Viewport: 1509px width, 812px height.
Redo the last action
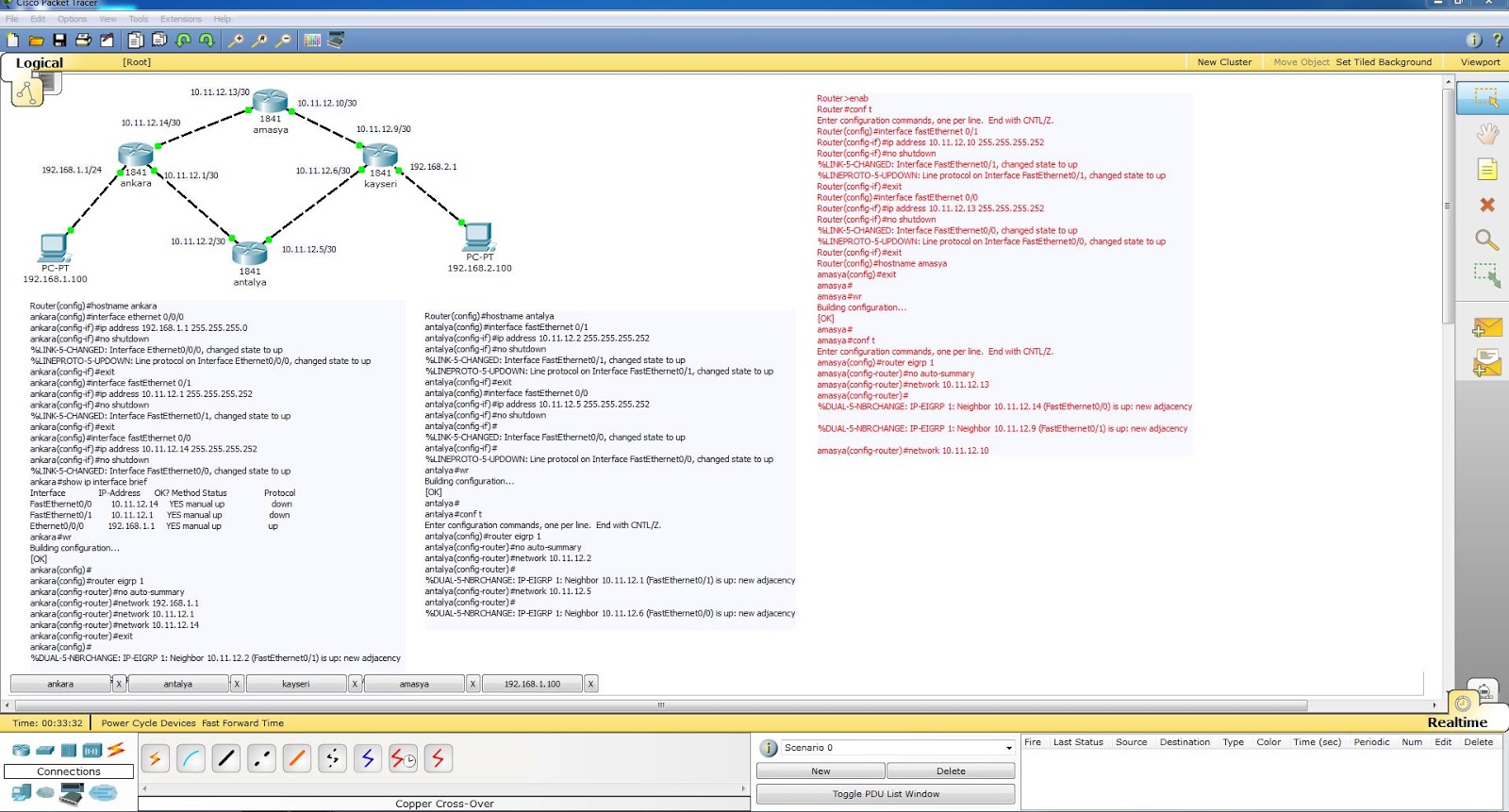coord(207,40)
